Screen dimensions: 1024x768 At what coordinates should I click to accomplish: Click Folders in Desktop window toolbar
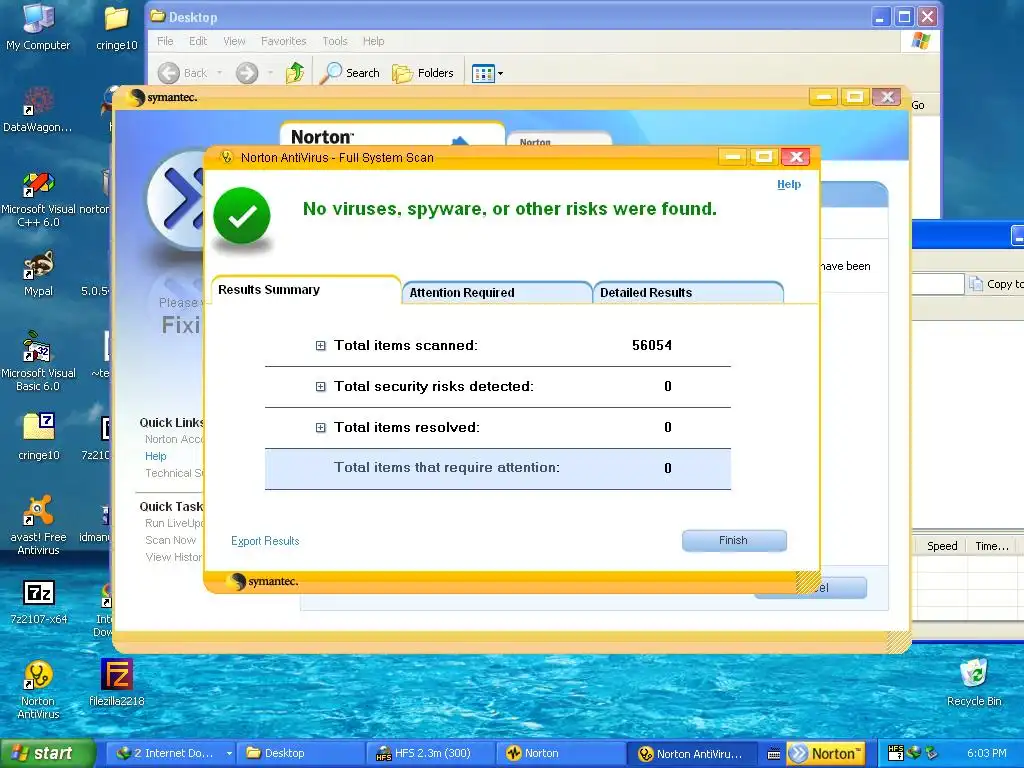423,73
